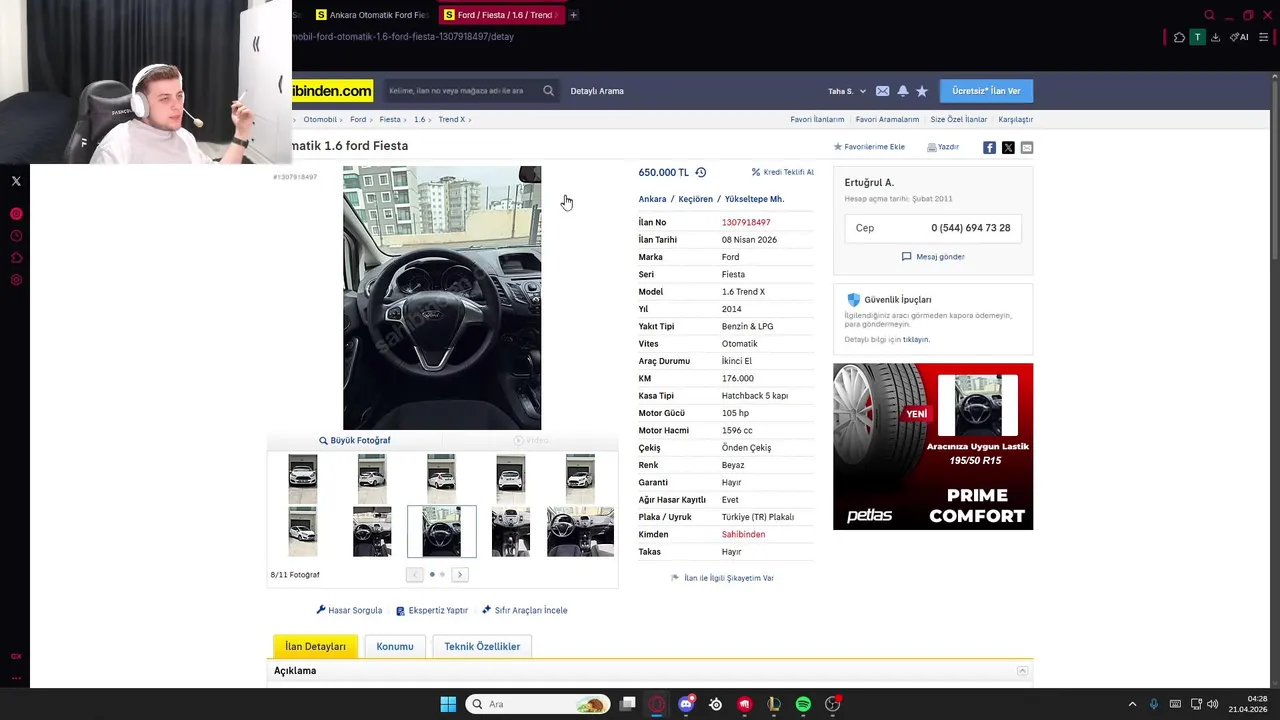Screen dimensions: 1280x720
Task: Click Keçiören location link
Action: click(x=696, y=199)
